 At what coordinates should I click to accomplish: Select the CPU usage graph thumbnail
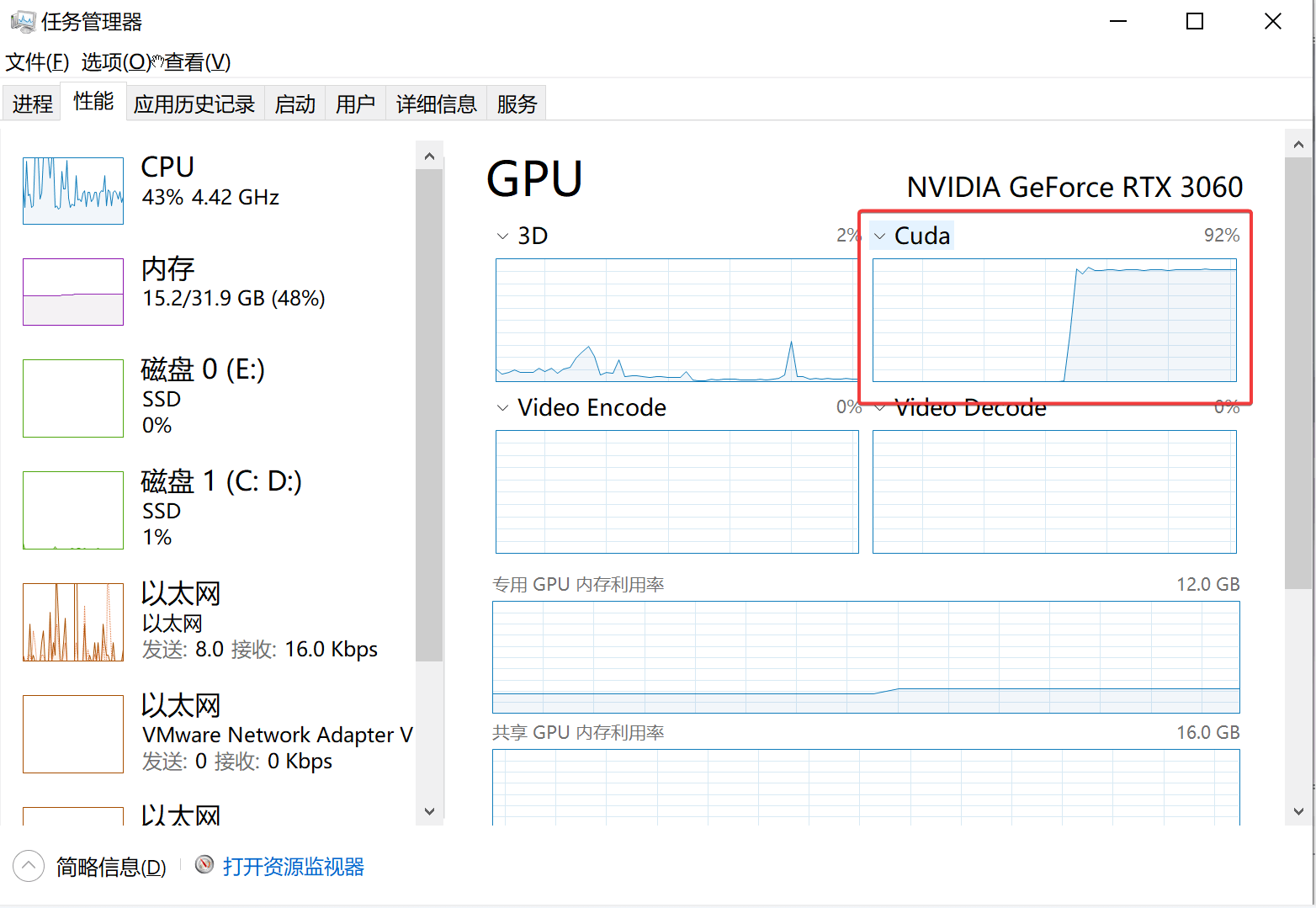(73, 191)
